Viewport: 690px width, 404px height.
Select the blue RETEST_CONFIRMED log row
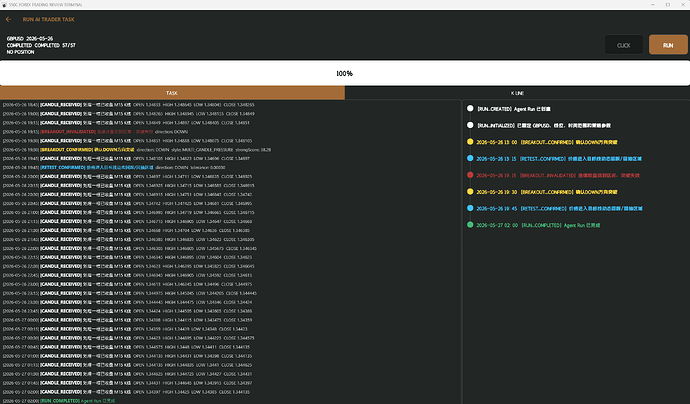pyautogui.click(x=114, y=168)
